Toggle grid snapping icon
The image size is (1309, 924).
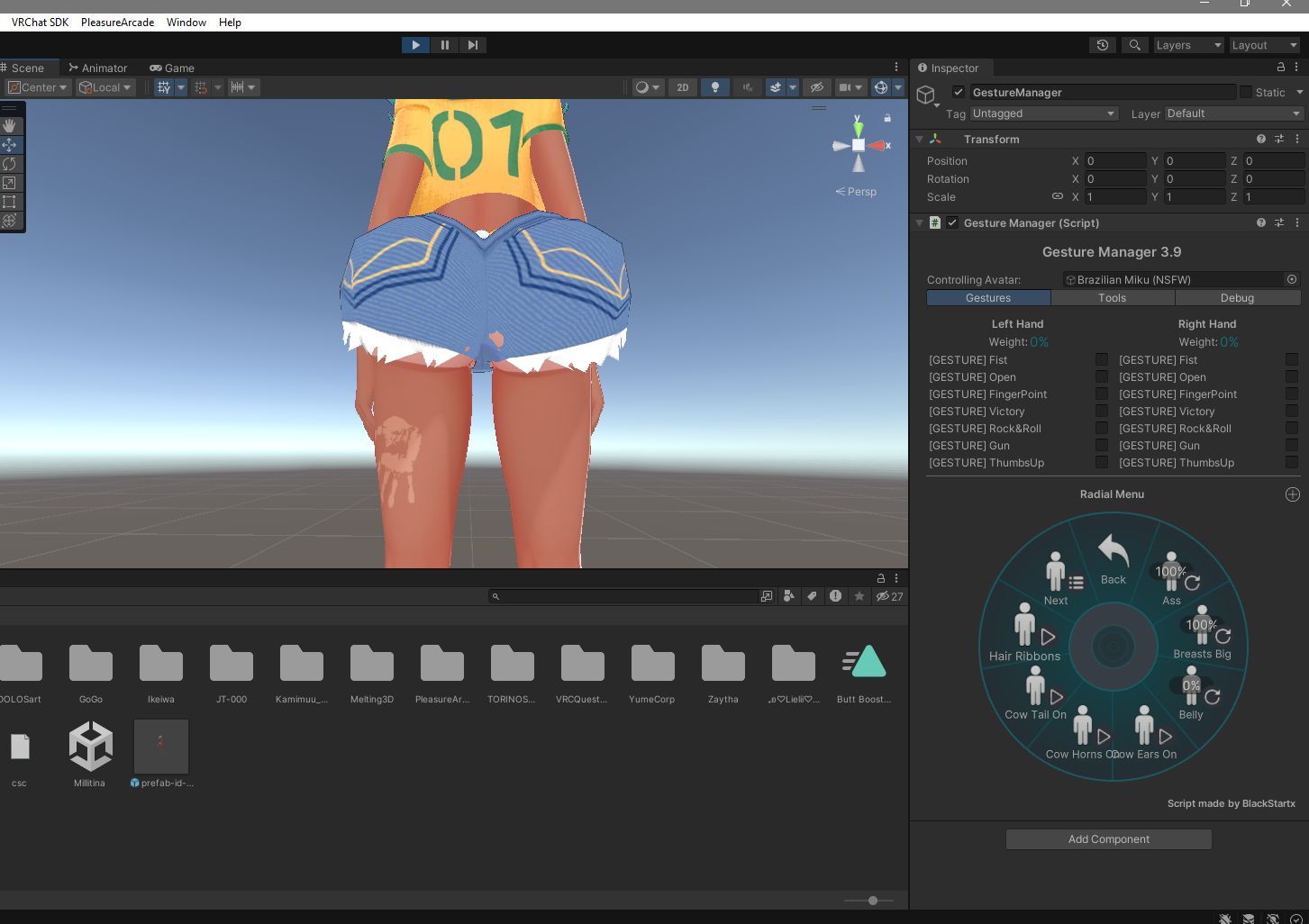164,87
